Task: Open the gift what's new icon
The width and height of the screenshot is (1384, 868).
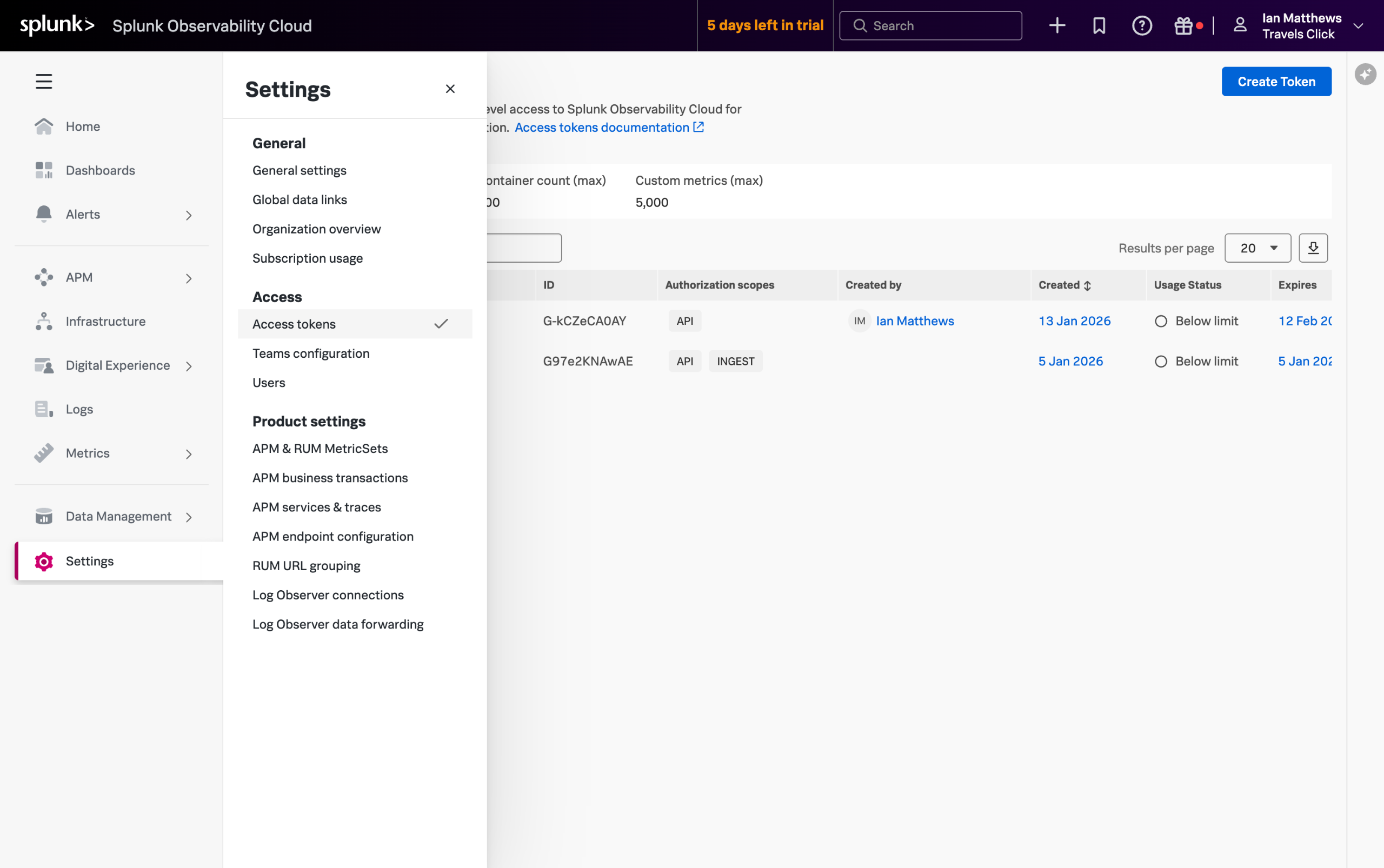Action: point(1183,26)
